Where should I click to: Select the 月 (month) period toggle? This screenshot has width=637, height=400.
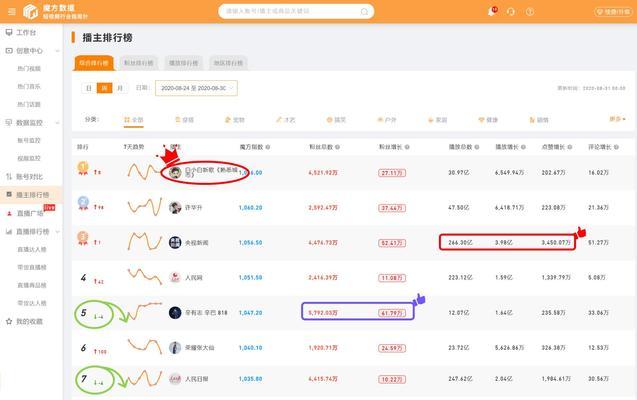point(120,88)
